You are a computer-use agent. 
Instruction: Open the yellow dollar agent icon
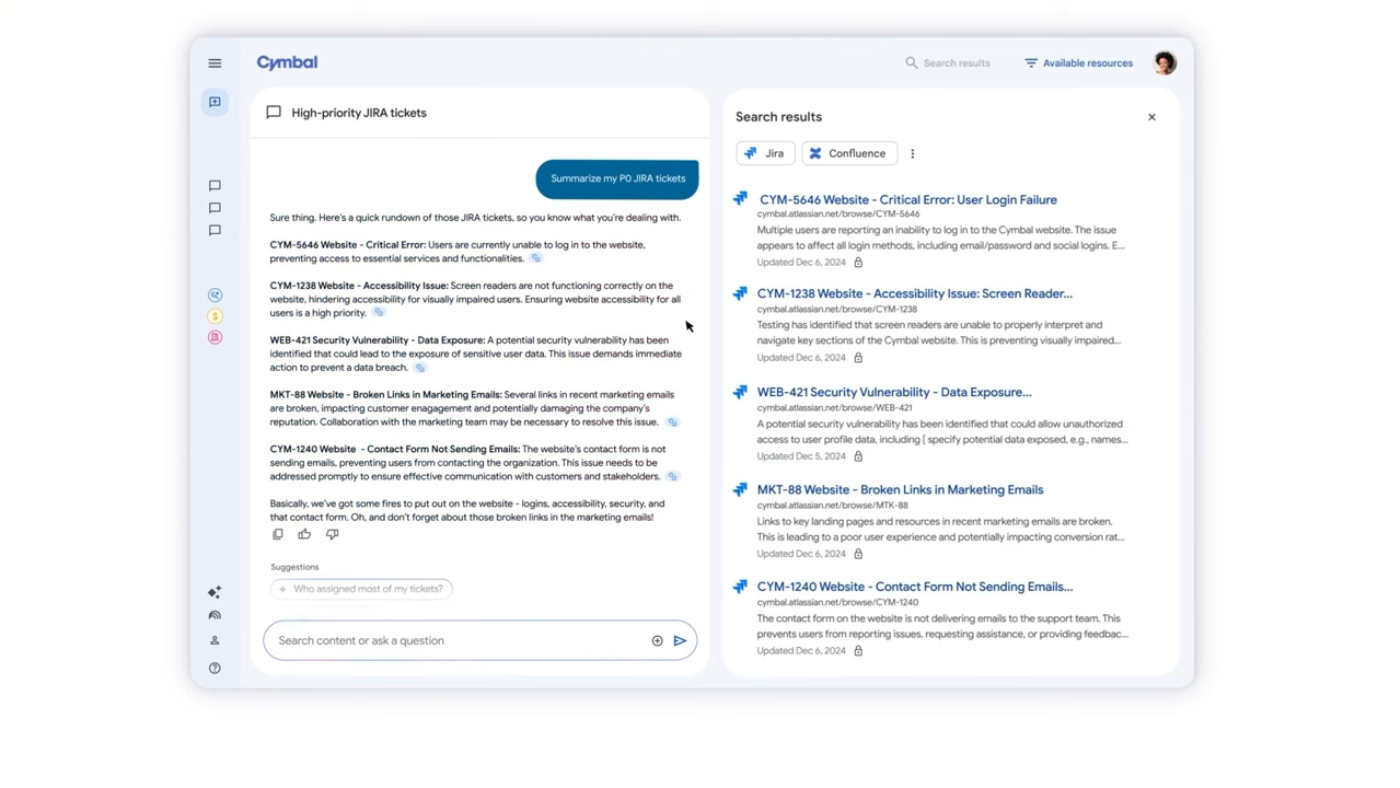pyautogui.click(x=215, y=316)
